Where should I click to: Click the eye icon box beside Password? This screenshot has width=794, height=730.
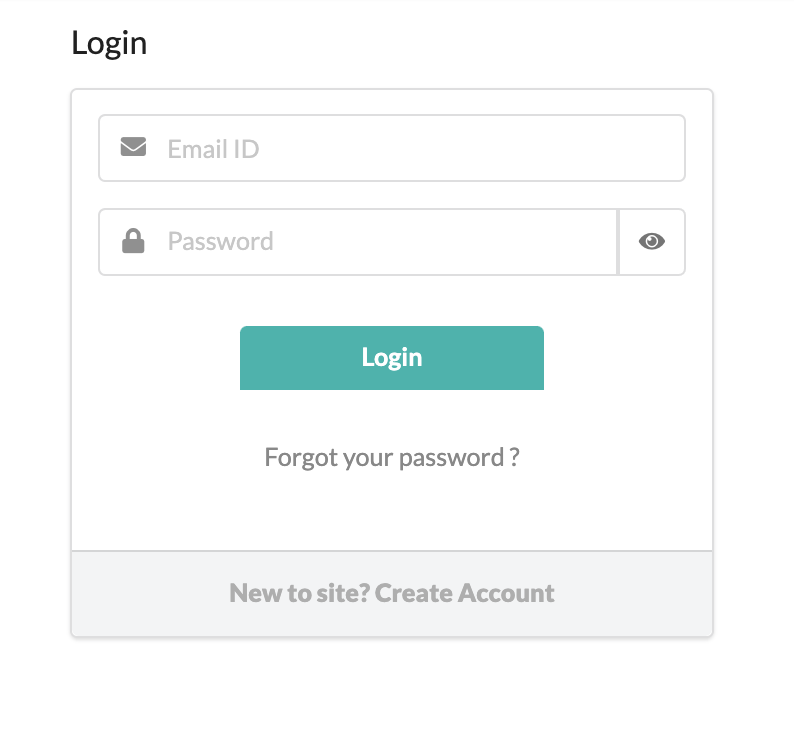click(x=652, y=242)
